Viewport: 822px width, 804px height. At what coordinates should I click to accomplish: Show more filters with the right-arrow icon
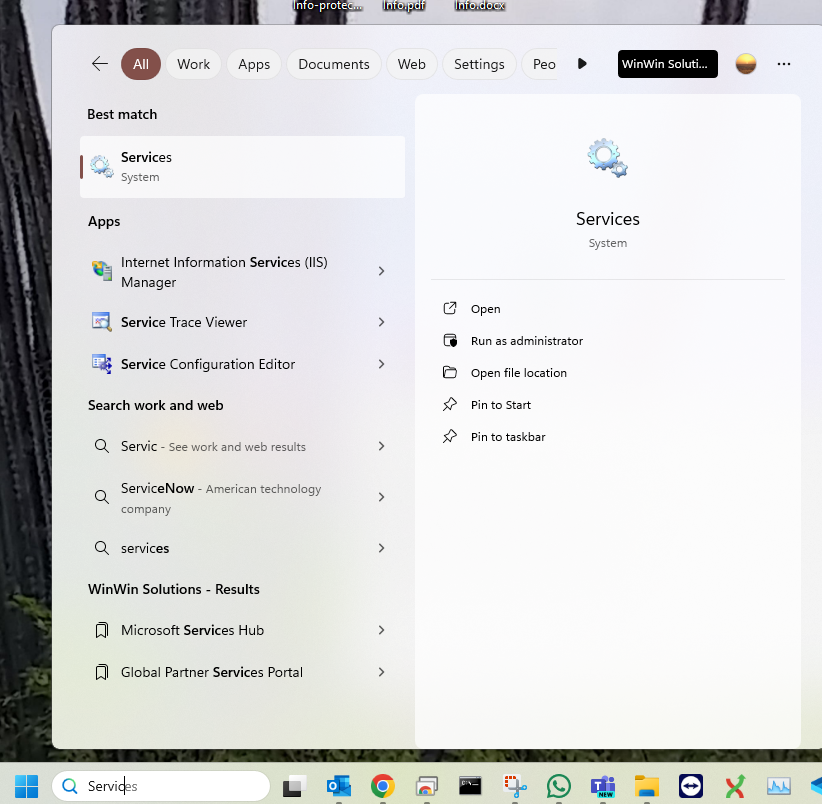[x=582, y=64]
